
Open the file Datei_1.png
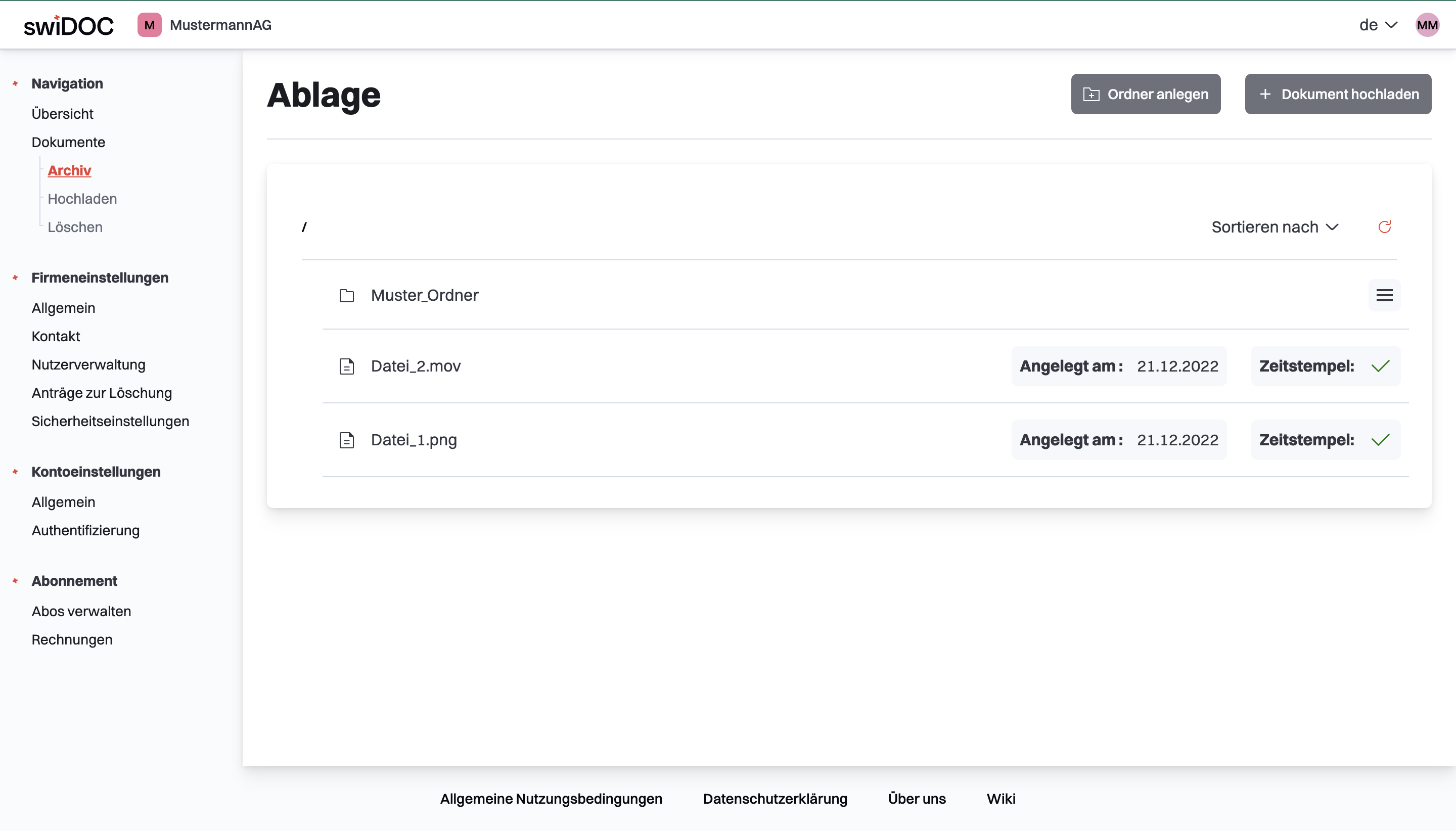click(414, 440)
